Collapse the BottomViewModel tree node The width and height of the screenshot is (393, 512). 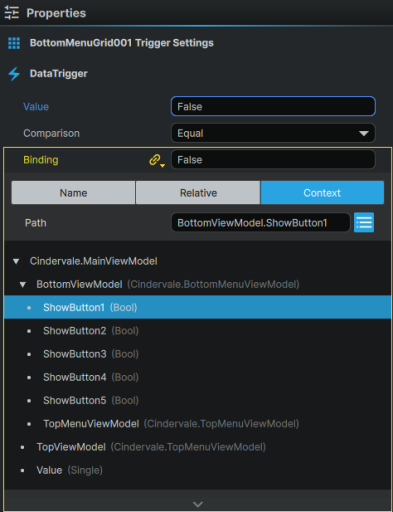coord(23,285)
